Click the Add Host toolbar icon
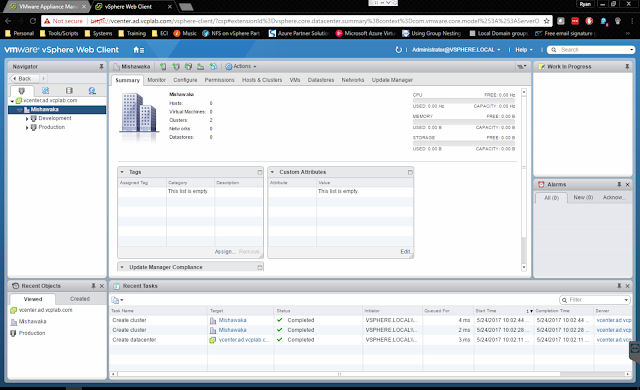The image size is (640, 390). pyautogui.click(x=163, y=66)
